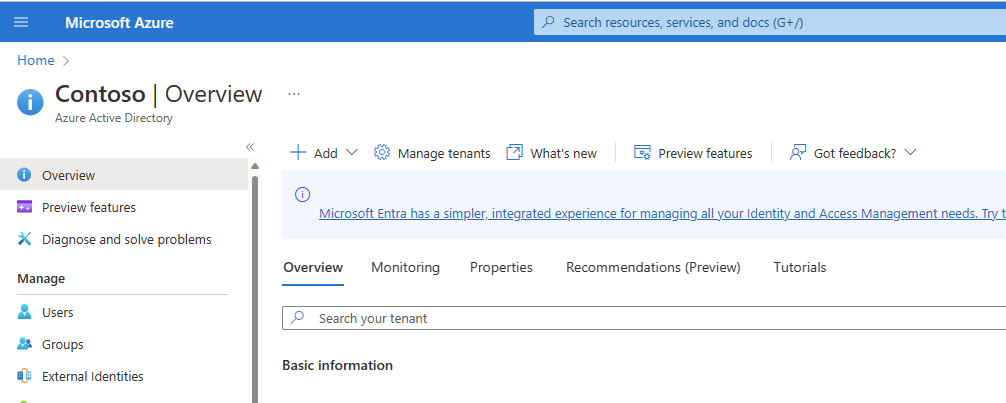Viewport: 1006px width, 403px height.
Task: Collapse the sidebar with double chevron
Action: (x=250, y=147)
